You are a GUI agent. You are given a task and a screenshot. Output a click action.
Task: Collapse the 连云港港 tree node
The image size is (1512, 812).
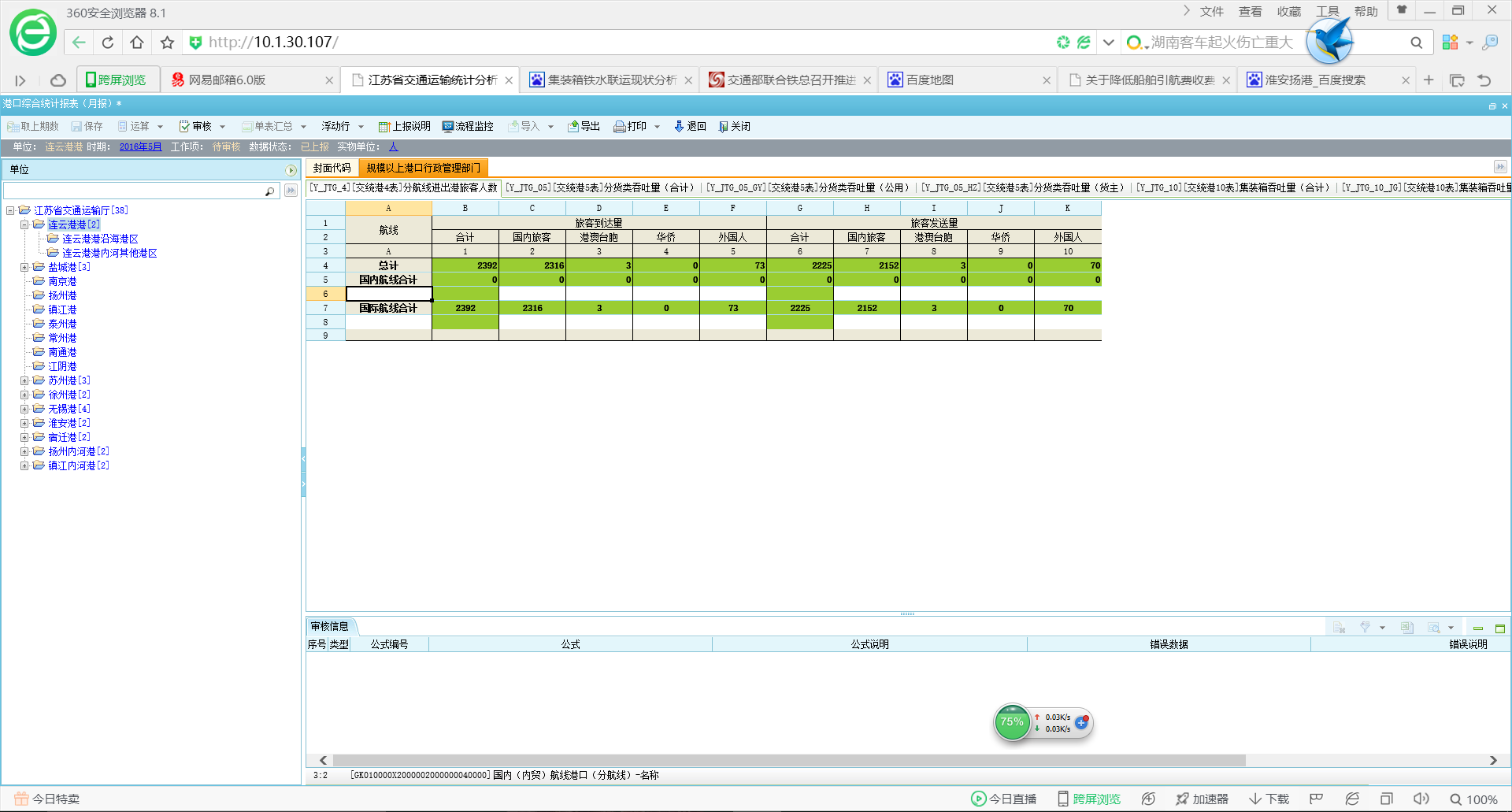[24, 224]
